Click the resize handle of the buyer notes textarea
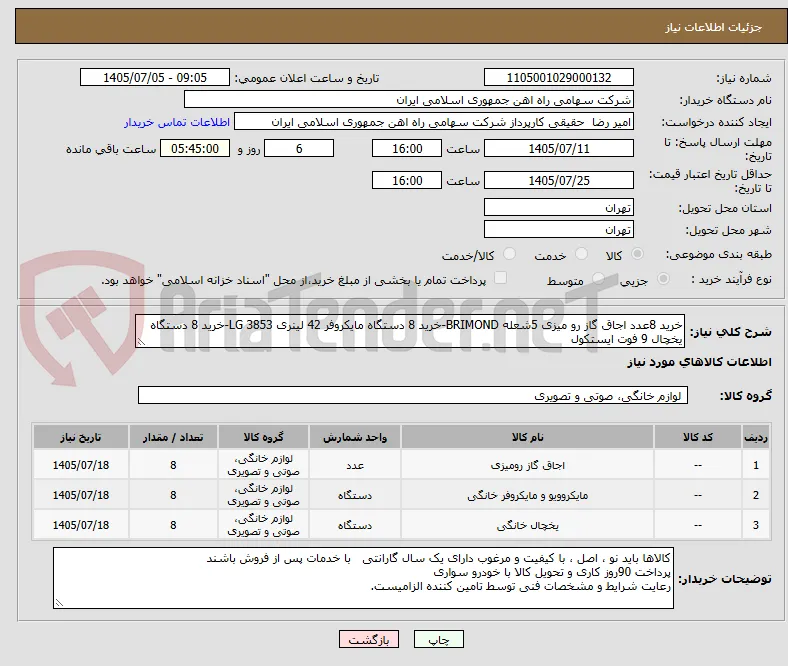The width and height of the screenshot is (788, 666). click(x=59, y=603)
